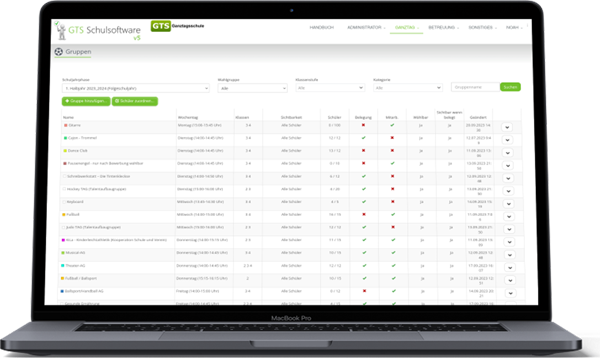Click the 'Dance Club' row name

point(78,150)
